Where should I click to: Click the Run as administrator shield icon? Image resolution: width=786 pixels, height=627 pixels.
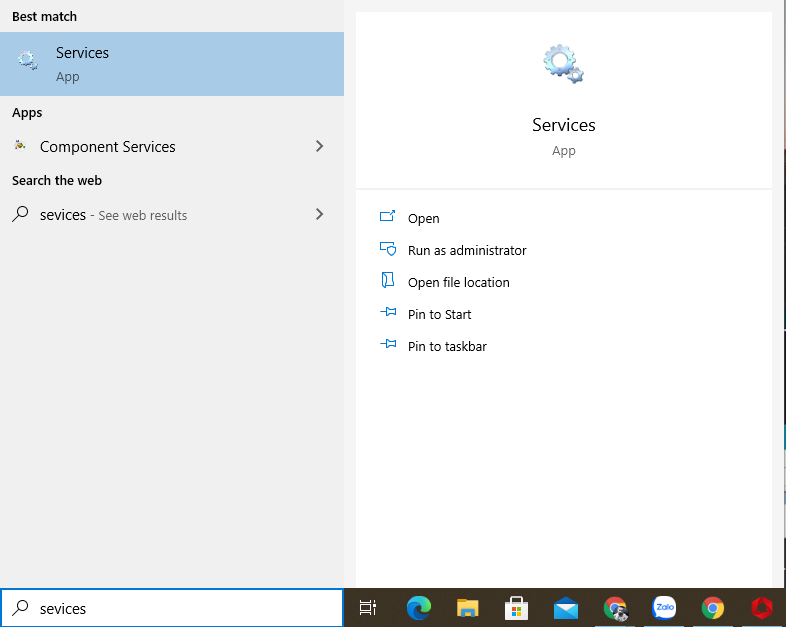388,249
